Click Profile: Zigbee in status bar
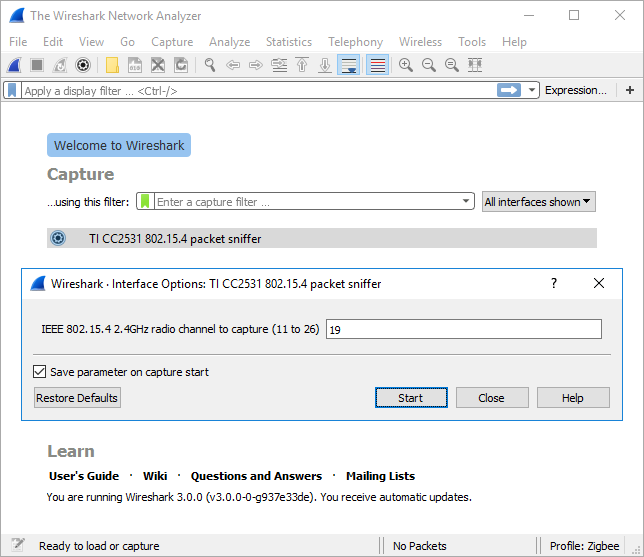 [584, 546]
